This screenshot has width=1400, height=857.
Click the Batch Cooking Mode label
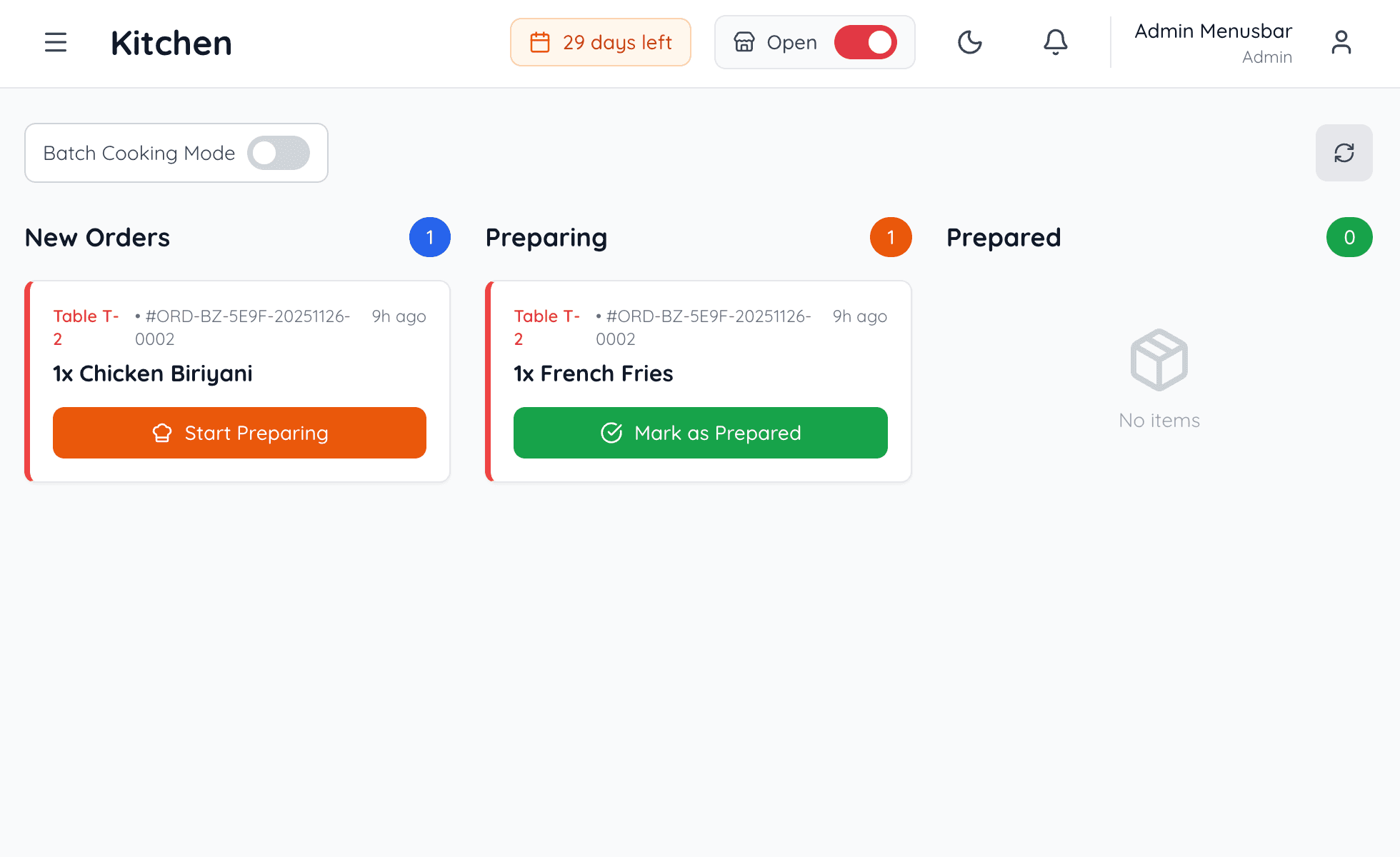point(139,153)
